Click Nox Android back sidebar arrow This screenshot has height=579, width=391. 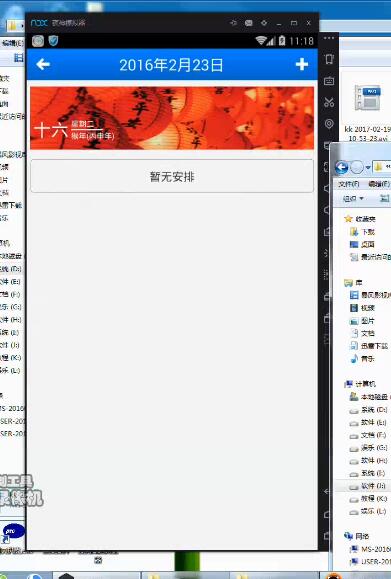[327, 491]
